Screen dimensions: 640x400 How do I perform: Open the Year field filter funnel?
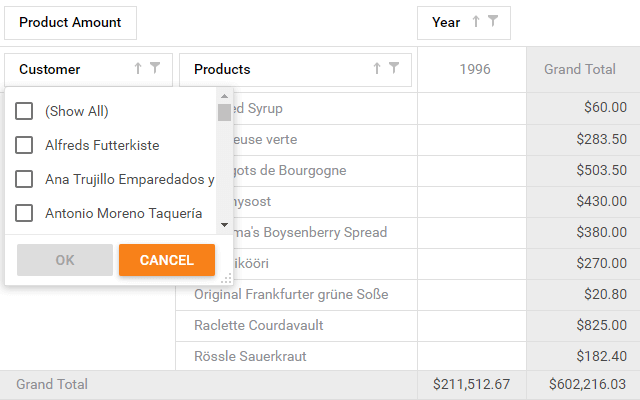(x=493, y=22)
